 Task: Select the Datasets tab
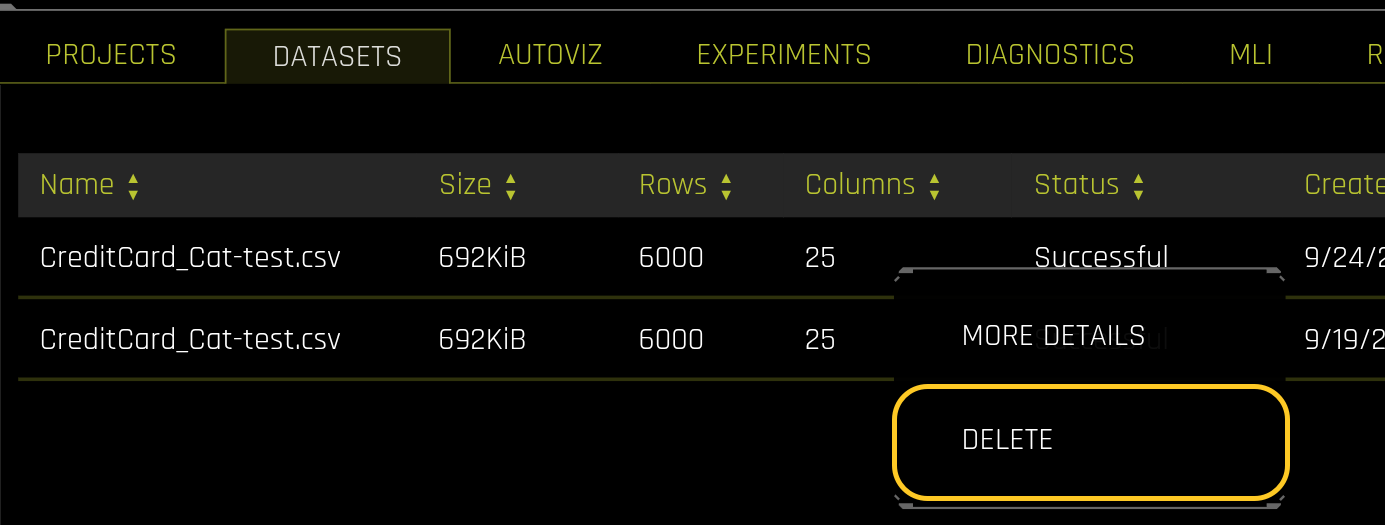point(337,57)
